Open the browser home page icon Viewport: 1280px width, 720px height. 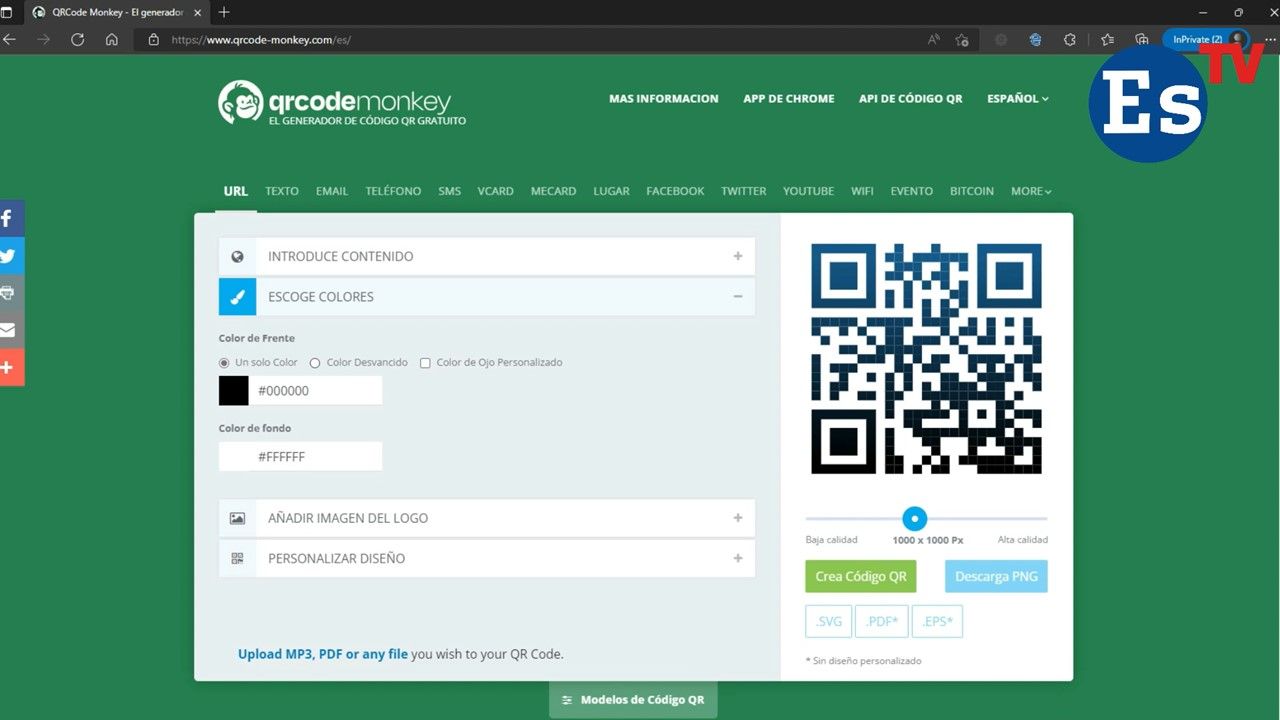tap(112, 40)
